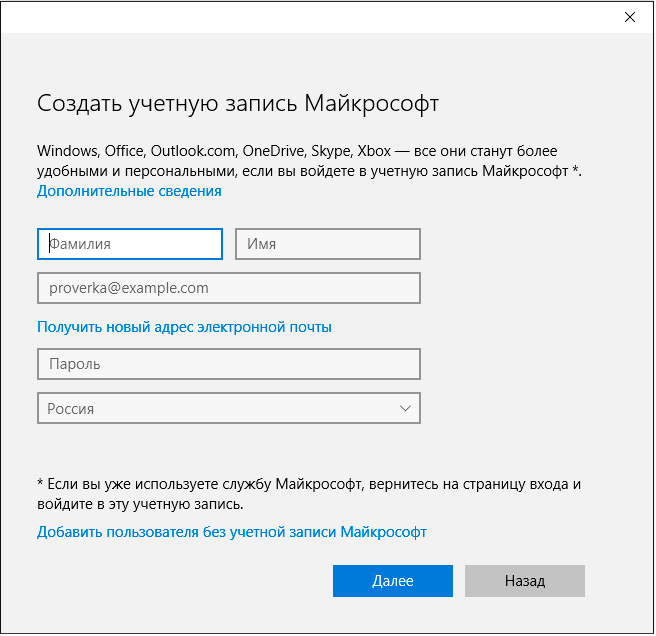Select the proverka@example.com email field

click(x=229, y=288)
